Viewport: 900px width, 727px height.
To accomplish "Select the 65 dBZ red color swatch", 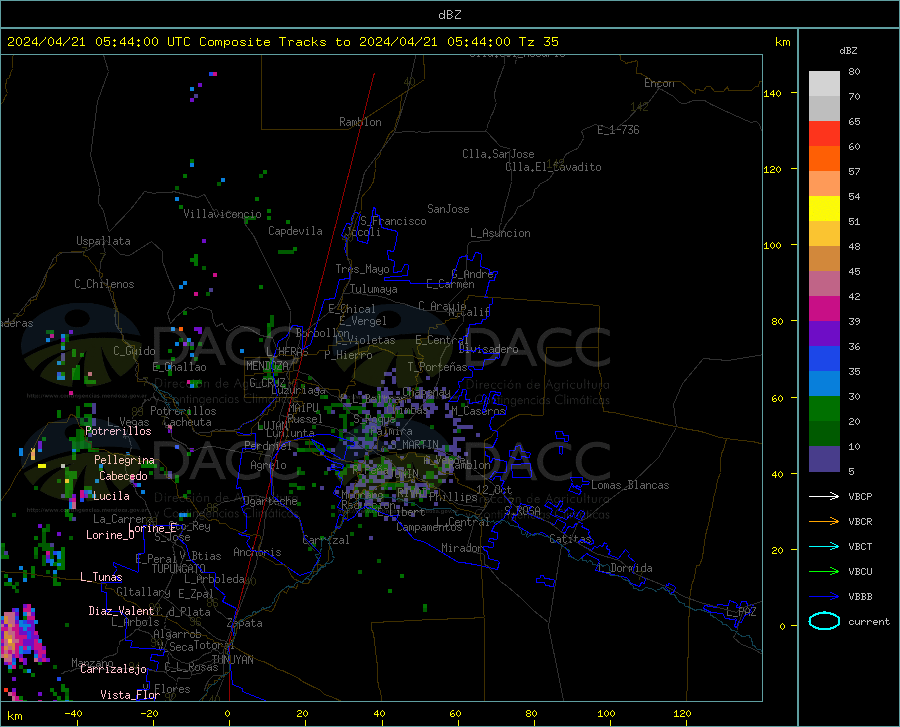I will pos(824,133).
